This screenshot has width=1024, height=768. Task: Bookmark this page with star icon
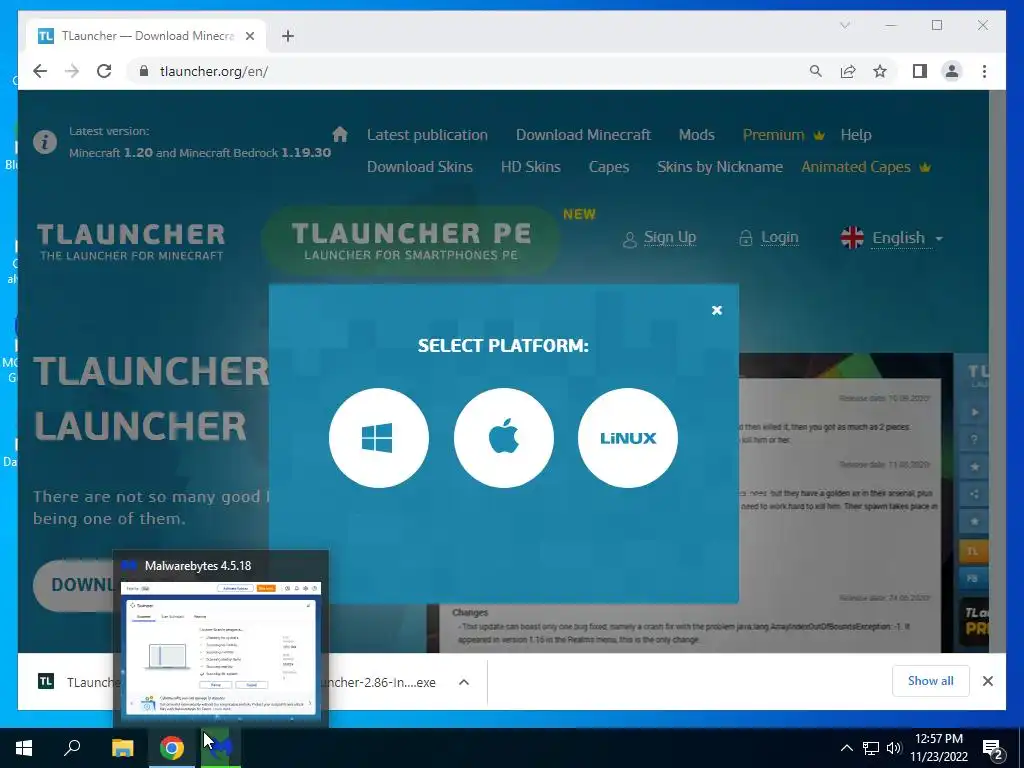880,71
